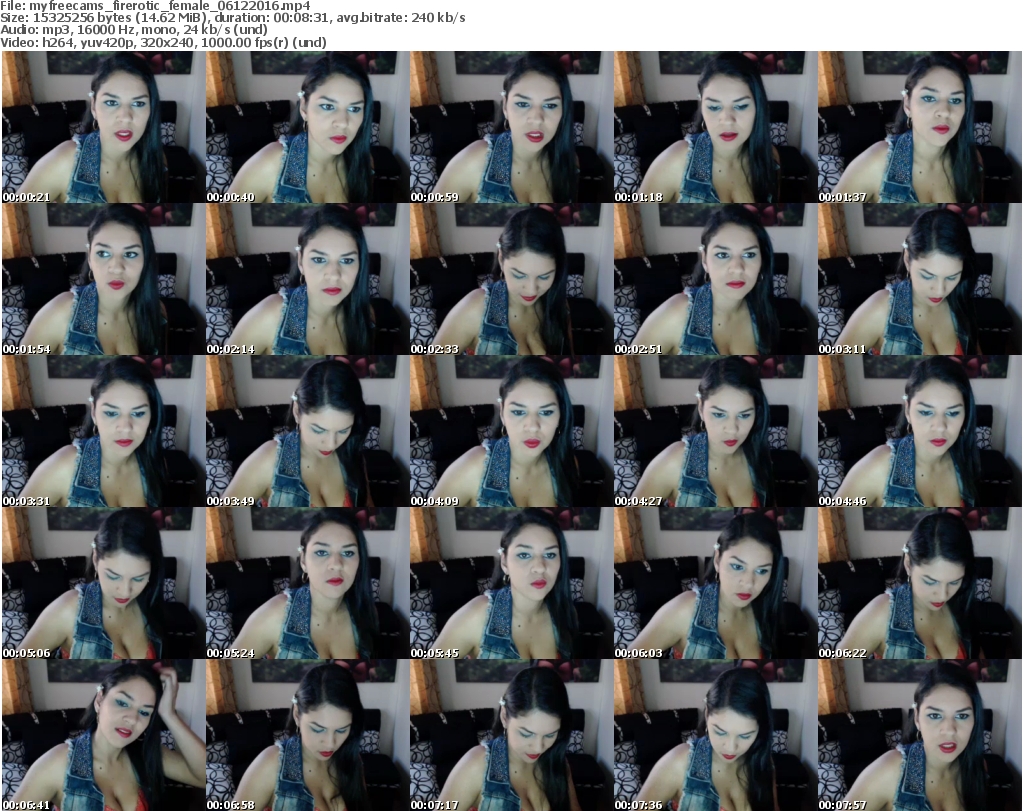Open the frame at 00:07:36

pyautogui.click(x=715, y=735)
